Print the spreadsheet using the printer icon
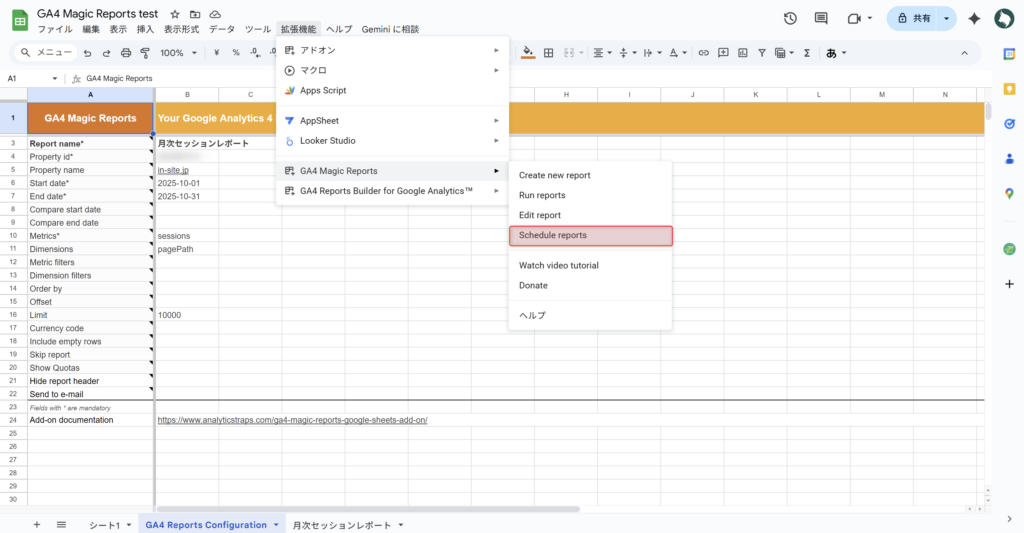 point(126,53)
